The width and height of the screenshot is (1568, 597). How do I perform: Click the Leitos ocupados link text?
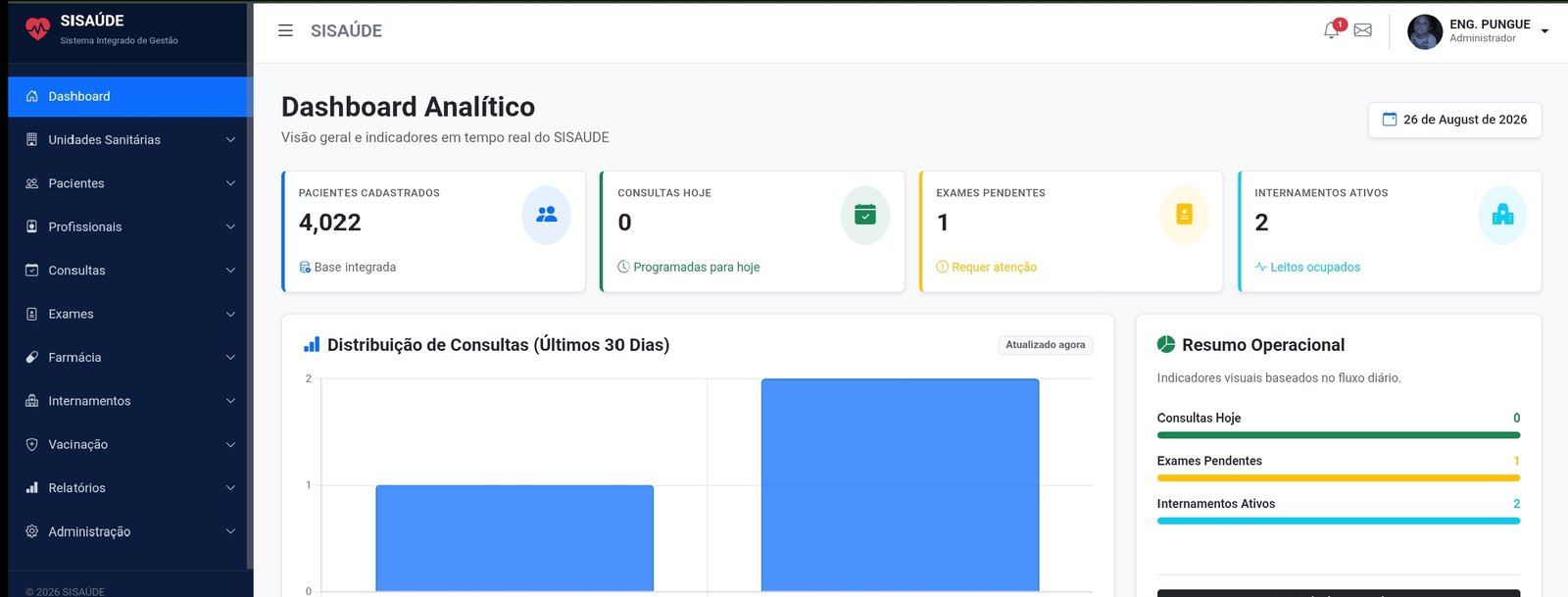coord(1315,267)
